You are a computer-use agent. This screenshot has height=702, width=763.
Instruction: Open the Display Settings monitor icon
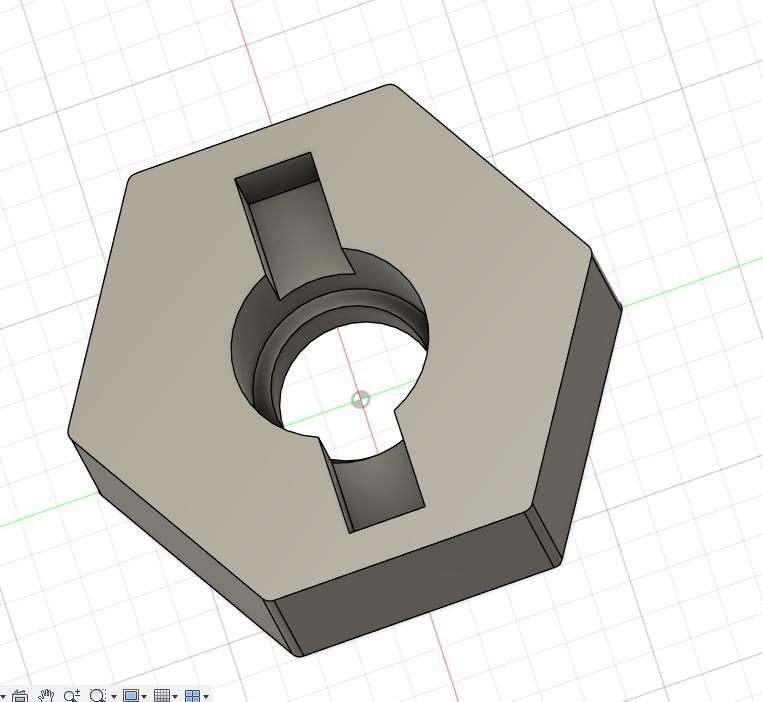pos(131,696)
